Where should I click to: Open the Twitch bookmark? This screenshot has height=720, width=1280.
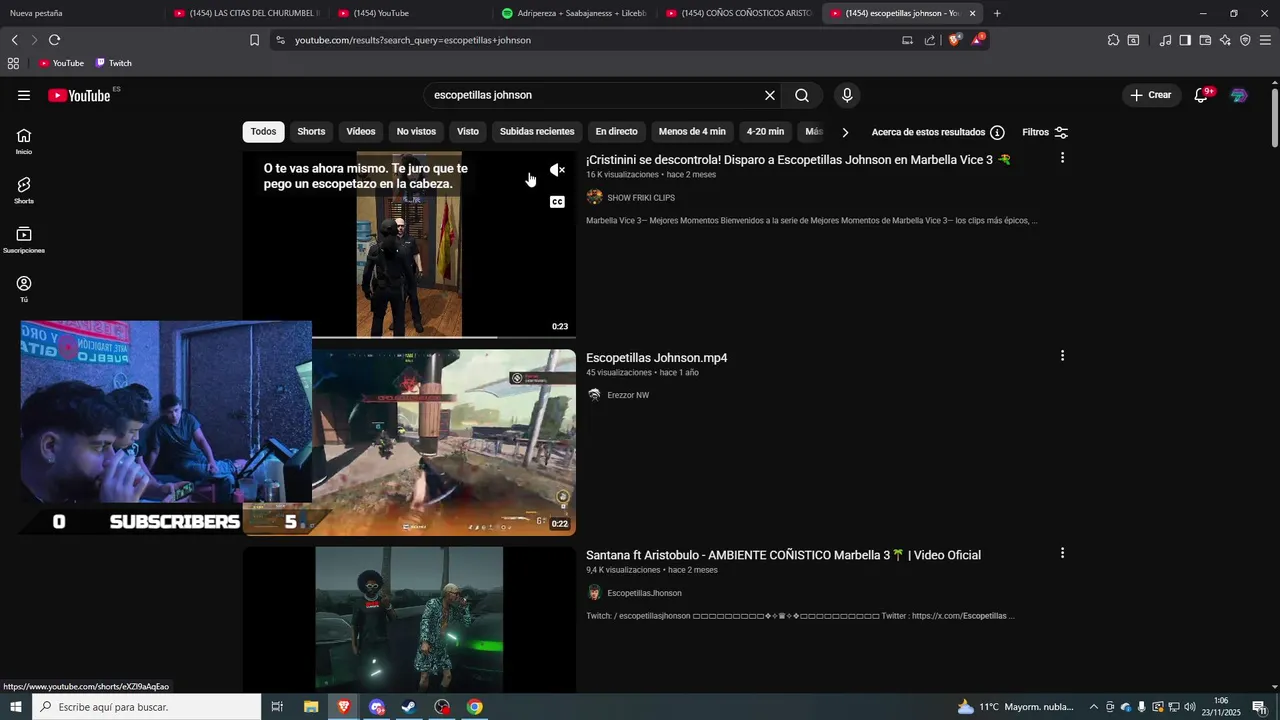click(114, 63)
